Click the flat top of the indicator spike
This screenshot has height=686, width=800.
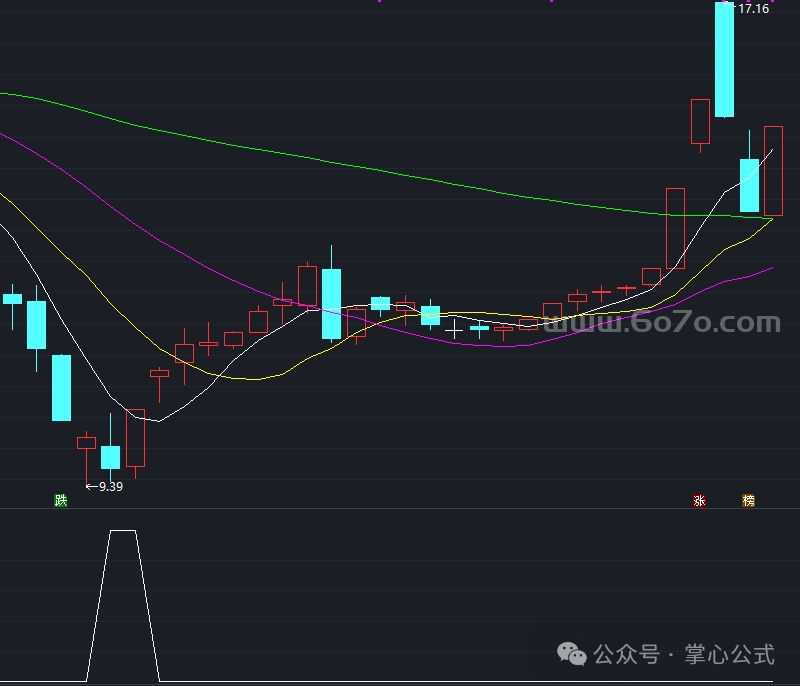click(123, 530)
